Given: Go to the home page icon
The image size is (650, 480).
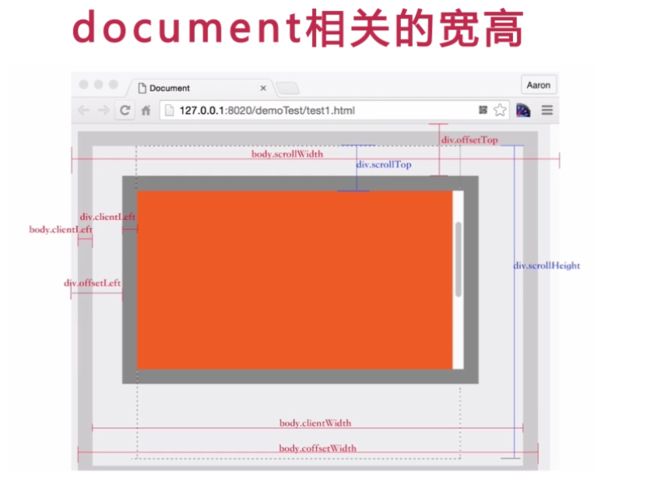Looking at the screenshot, I should 146,111.
